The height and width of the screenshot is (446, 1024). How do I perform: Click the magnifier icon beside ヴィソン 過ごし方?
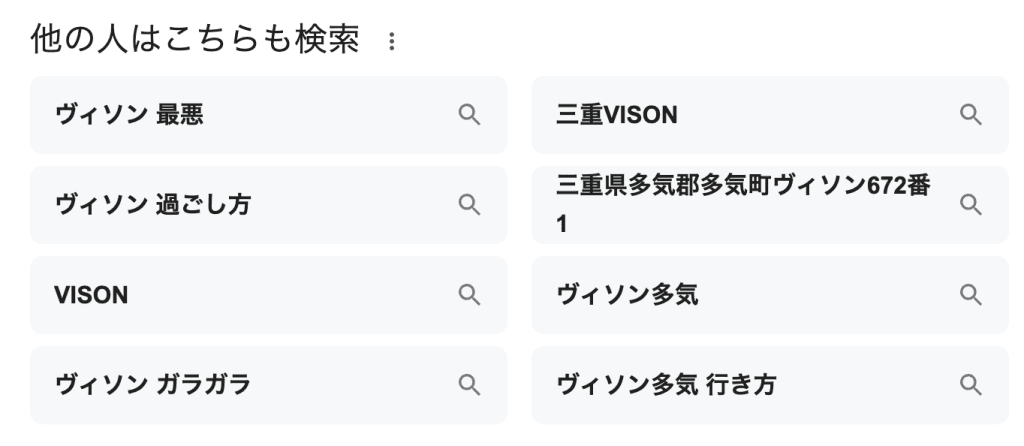coord(469,204)
